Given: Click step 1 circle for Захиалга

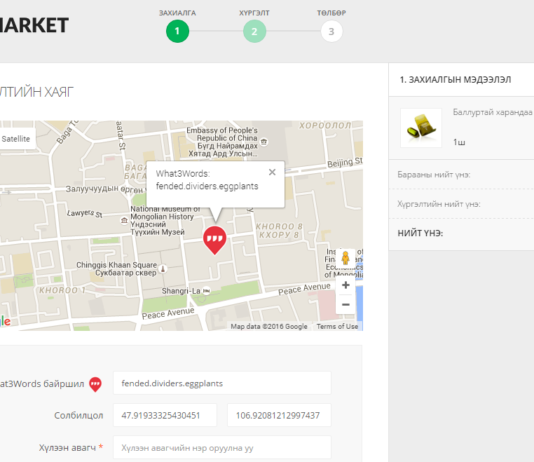Looking at the screenshot, I should [177, 31].
